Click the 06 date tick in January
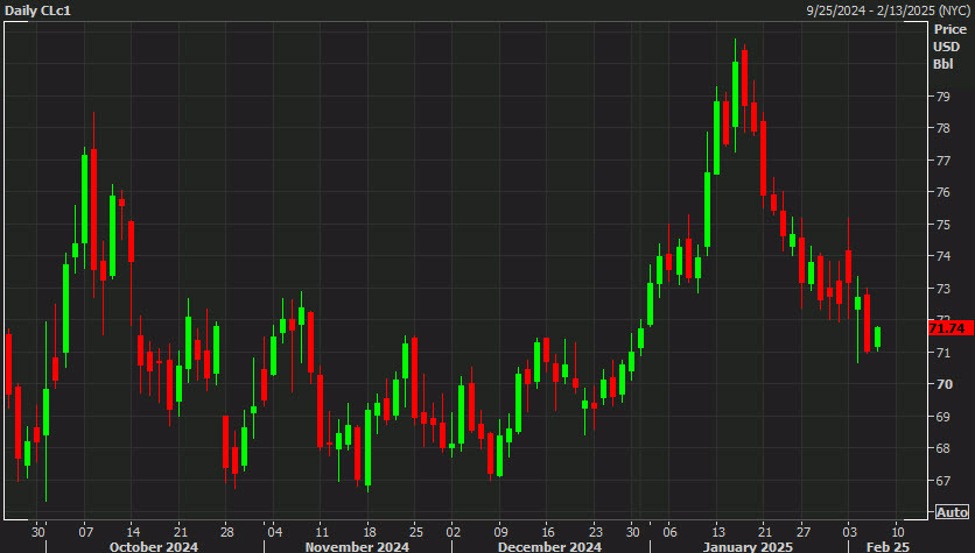The image size is (975, 553). pos(670,532)
